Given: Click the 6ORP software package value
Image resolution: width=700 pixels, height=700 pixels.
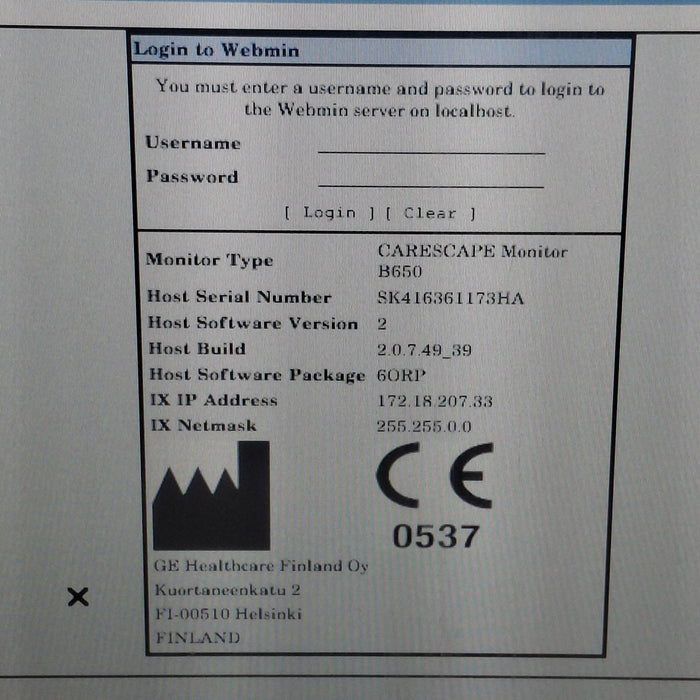Looking at the screenshot, I should click(401, 375).
